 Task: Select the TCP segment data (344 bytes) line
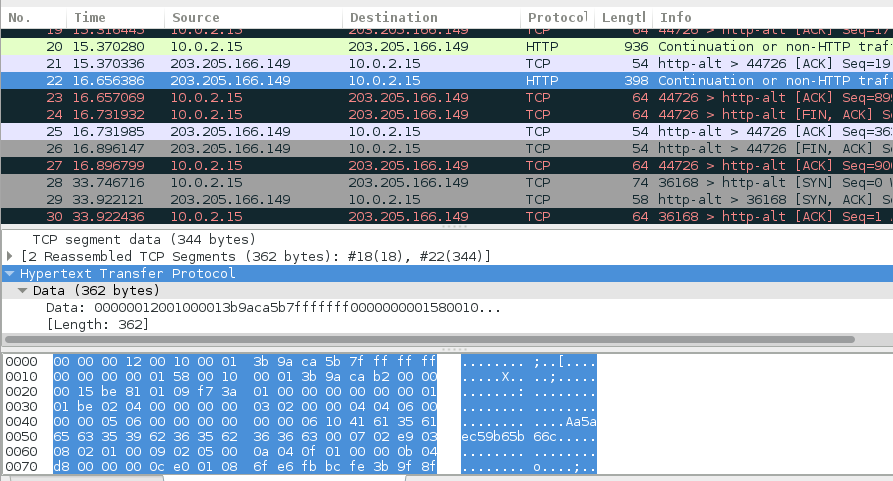tap(145, 240)
